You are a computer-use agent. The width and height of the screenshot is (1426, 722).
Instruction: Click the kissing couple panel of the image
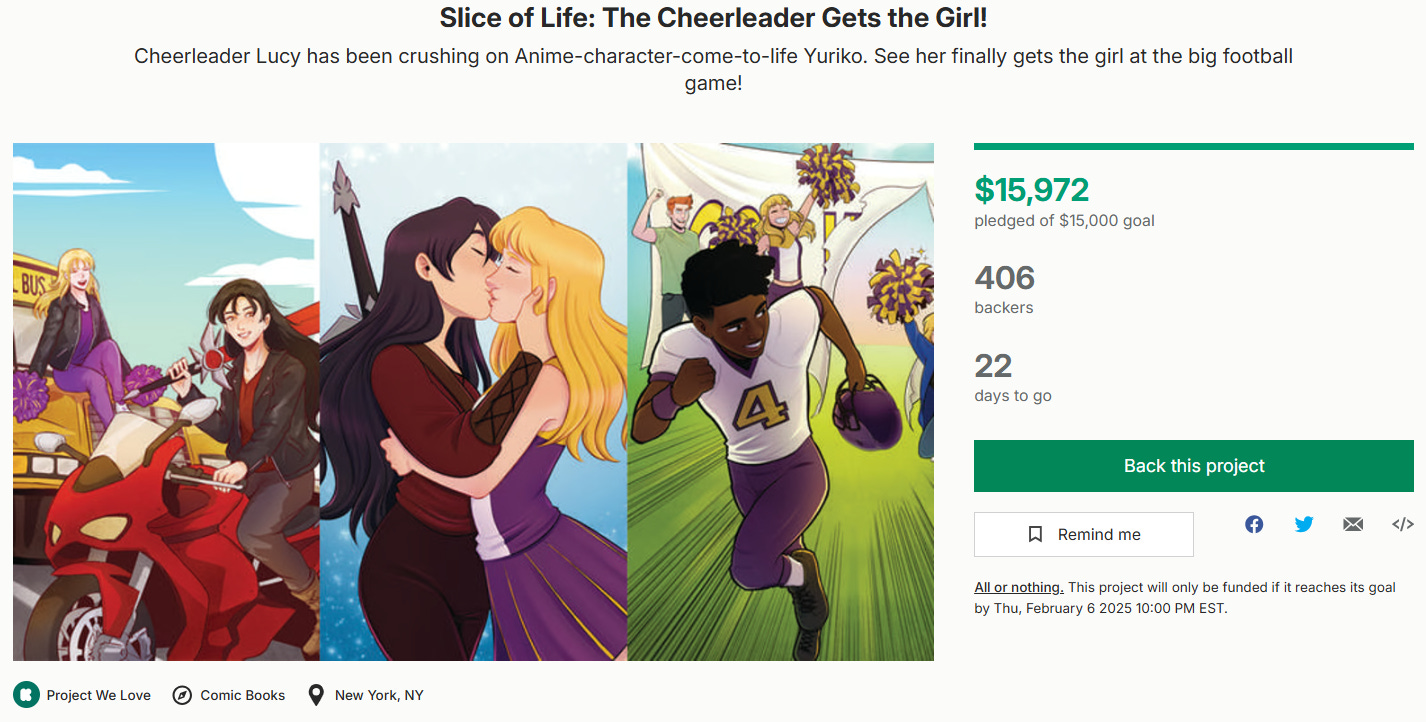tap(473, 402)
